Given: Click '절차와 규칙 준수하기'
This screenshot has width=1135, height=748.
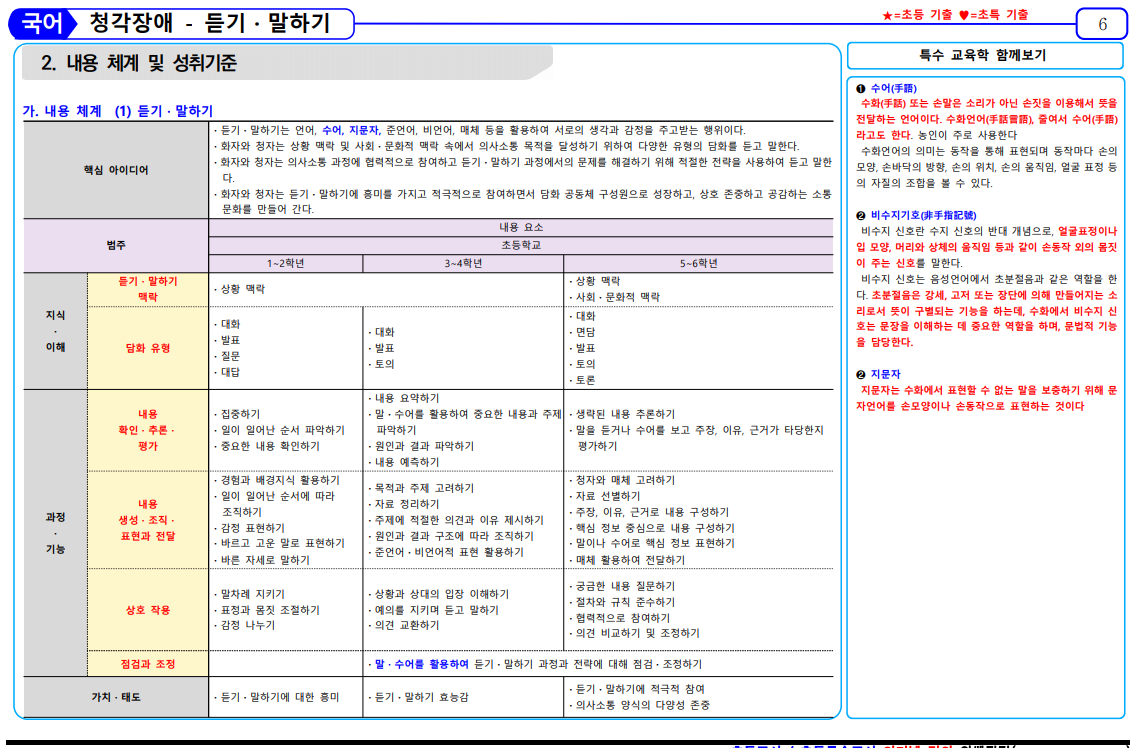Looking at the screenshot, I should click(625, 602).
